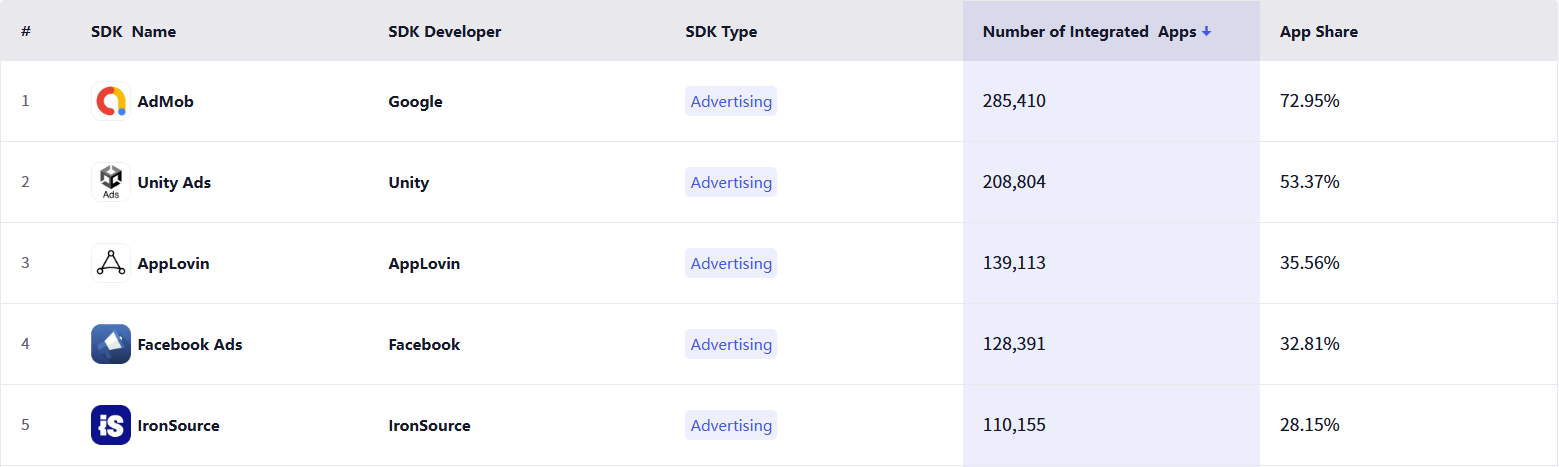
Task: Select the 208,804 integrated apps value
Action: point(1014,182)
